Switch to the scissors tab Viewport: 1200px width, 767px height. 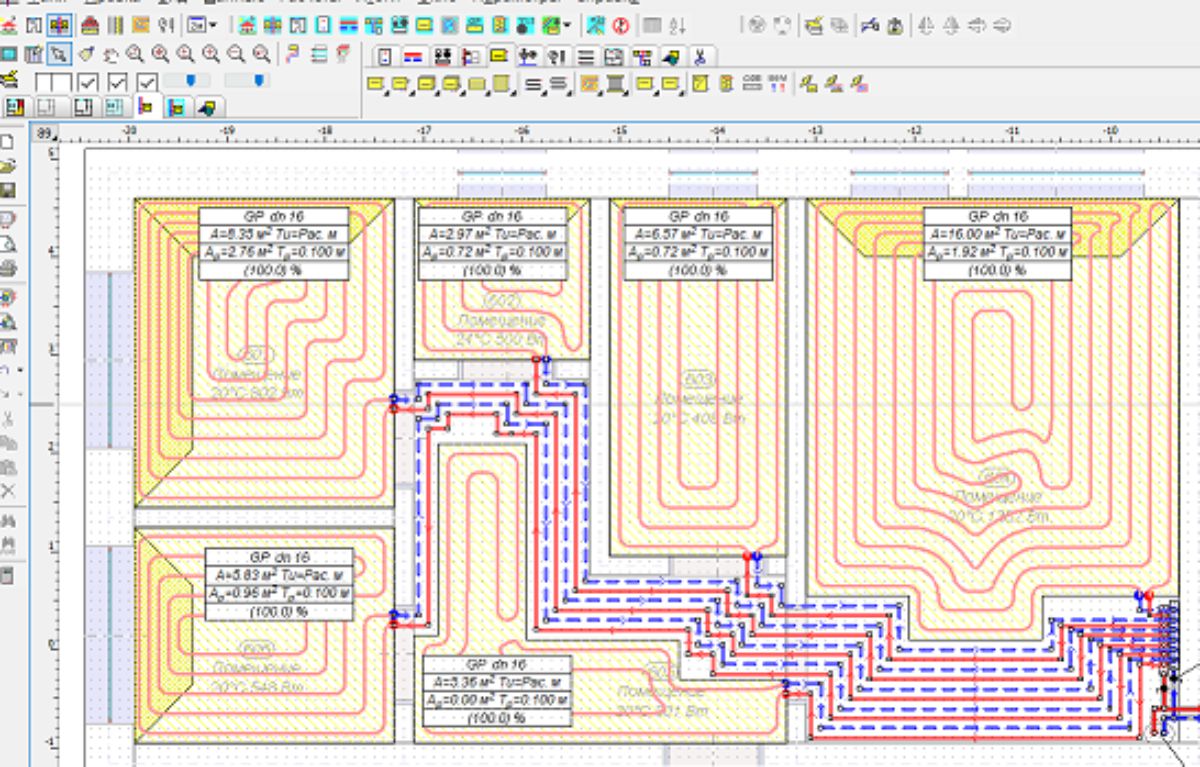(700, 56)
